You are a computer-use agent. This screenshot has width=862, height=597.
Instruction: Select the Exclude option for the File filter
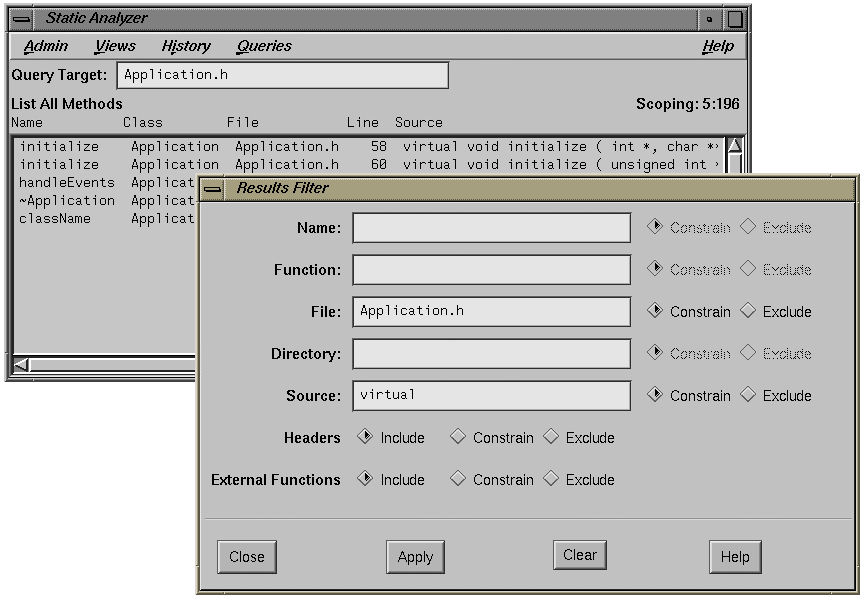click(x=748, y=311)
